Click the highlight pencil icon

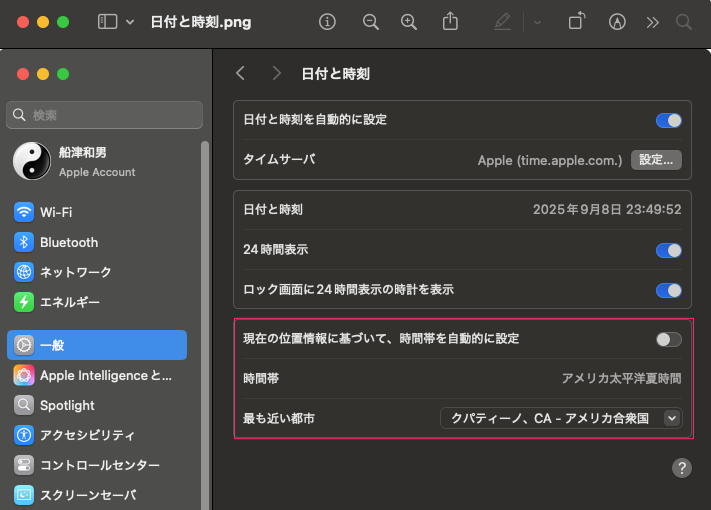pyautogui.click(x=502, y=22)
